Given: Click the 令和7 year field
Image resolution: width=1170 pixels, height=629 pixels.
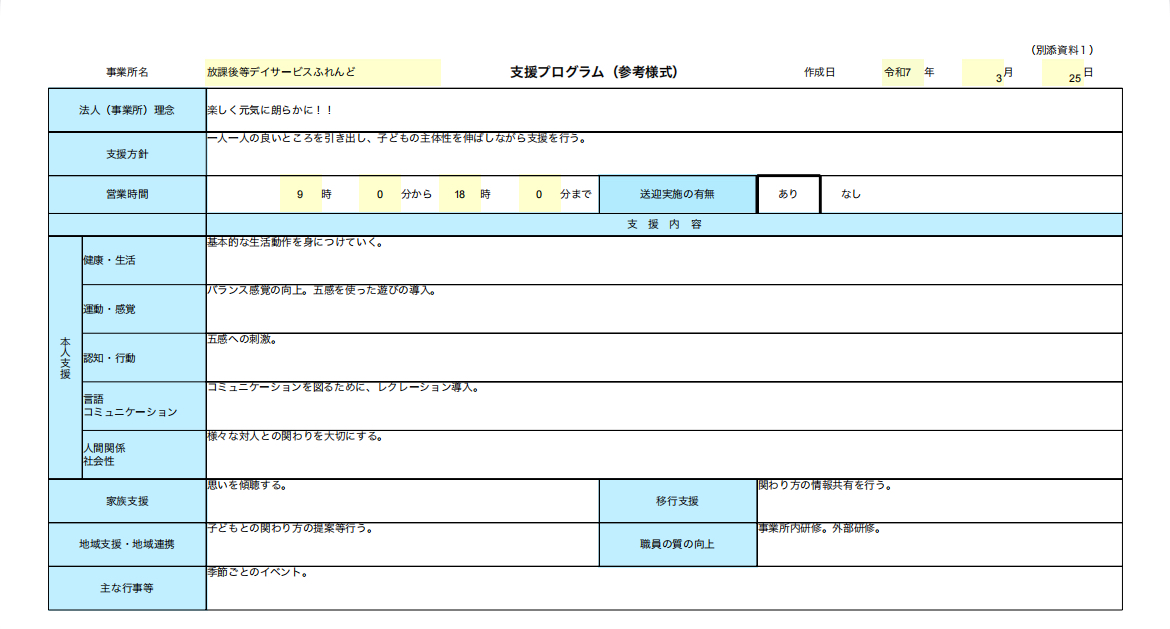Looking at the screenshot, I should click(x=902, y=72).
